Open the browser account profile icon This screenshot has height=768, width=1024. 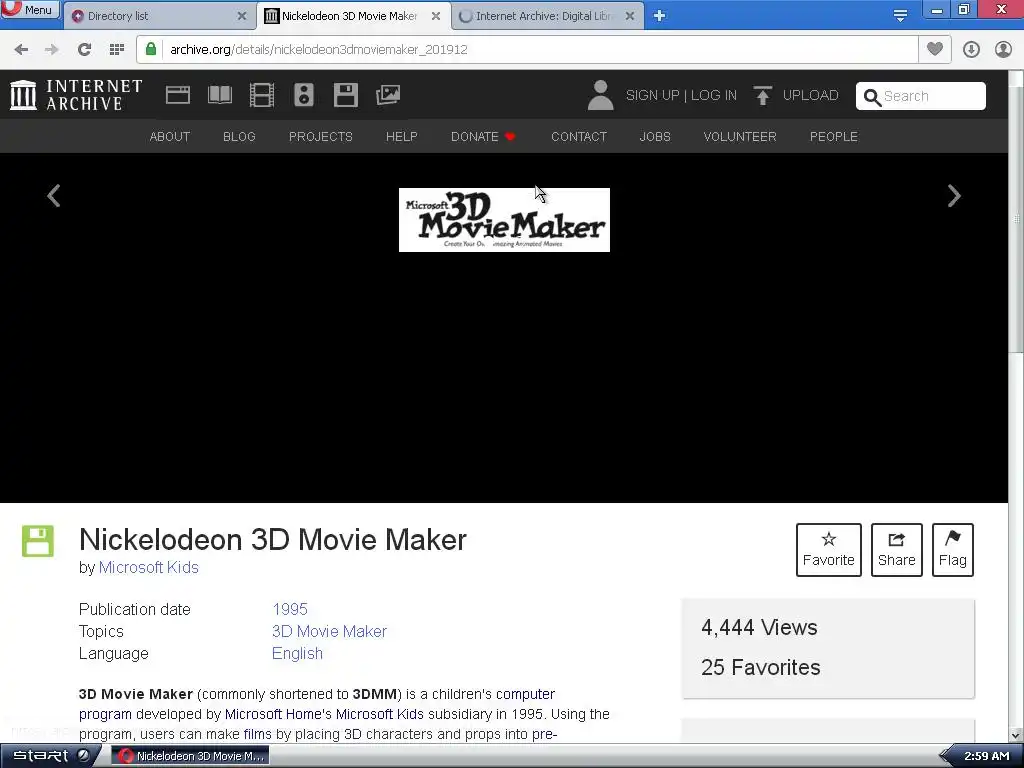coord(1003,50)
